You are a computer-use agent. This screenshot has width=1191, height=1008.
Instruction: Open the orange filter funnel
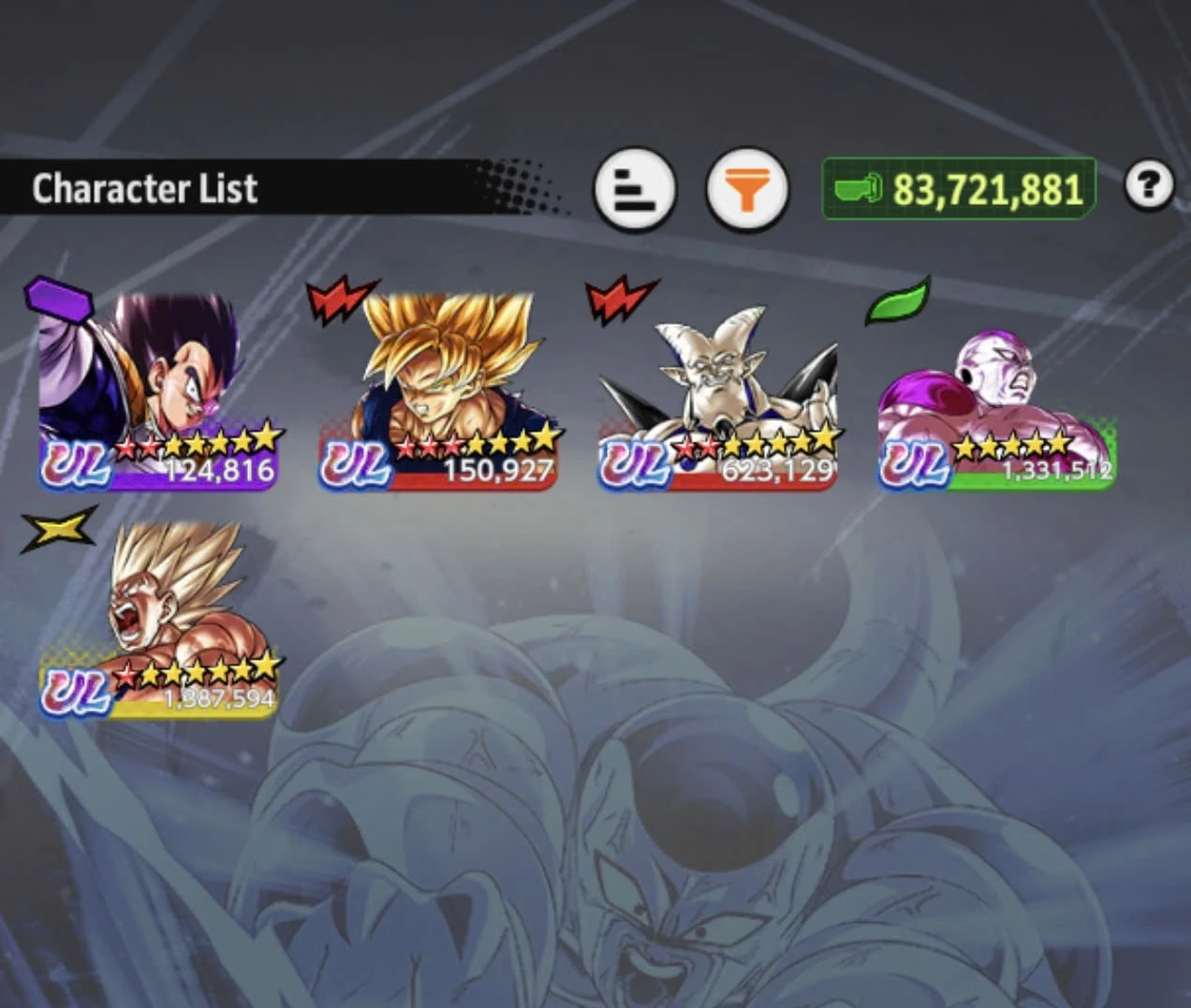(746, 189)
